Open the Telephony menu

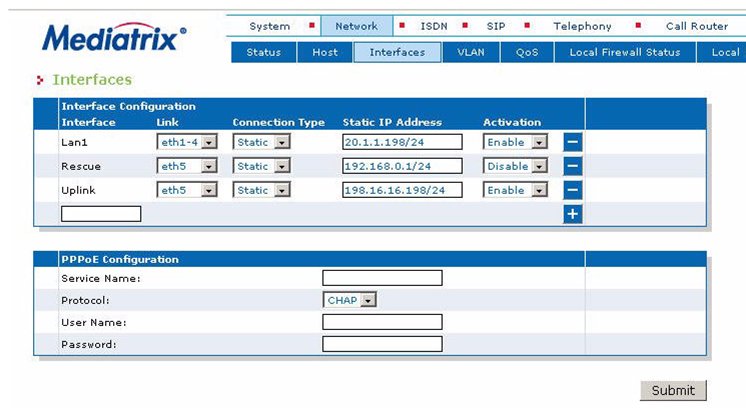pos(582,26)
